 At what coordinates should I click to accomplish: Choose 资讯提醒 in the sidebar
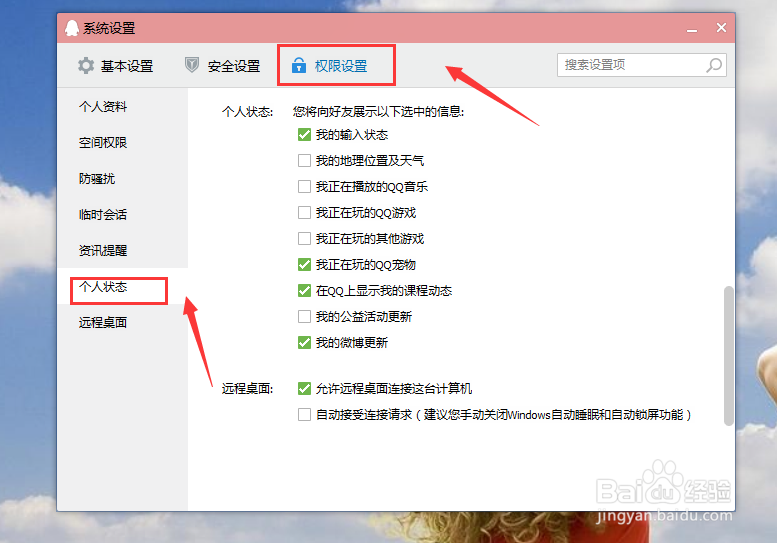click(103, 251)
